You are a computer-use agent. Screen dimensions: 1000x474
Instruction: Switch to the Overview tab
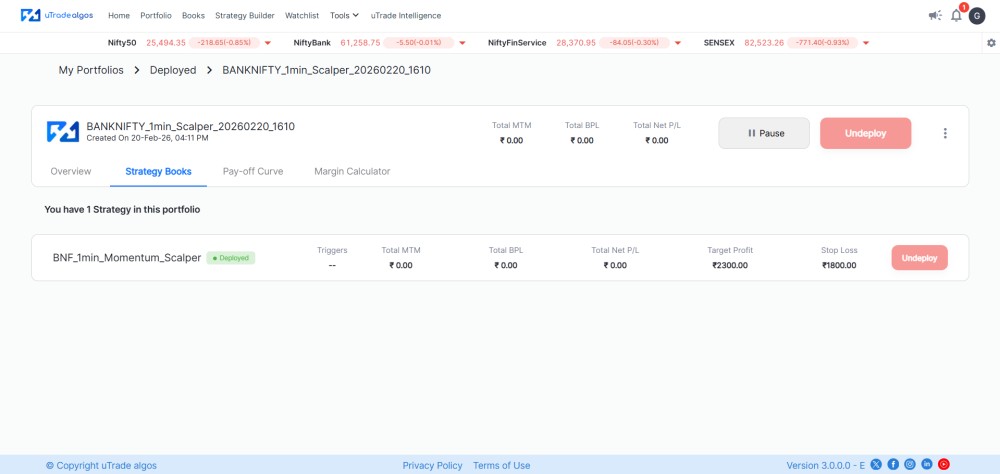(x=71, y=171)
